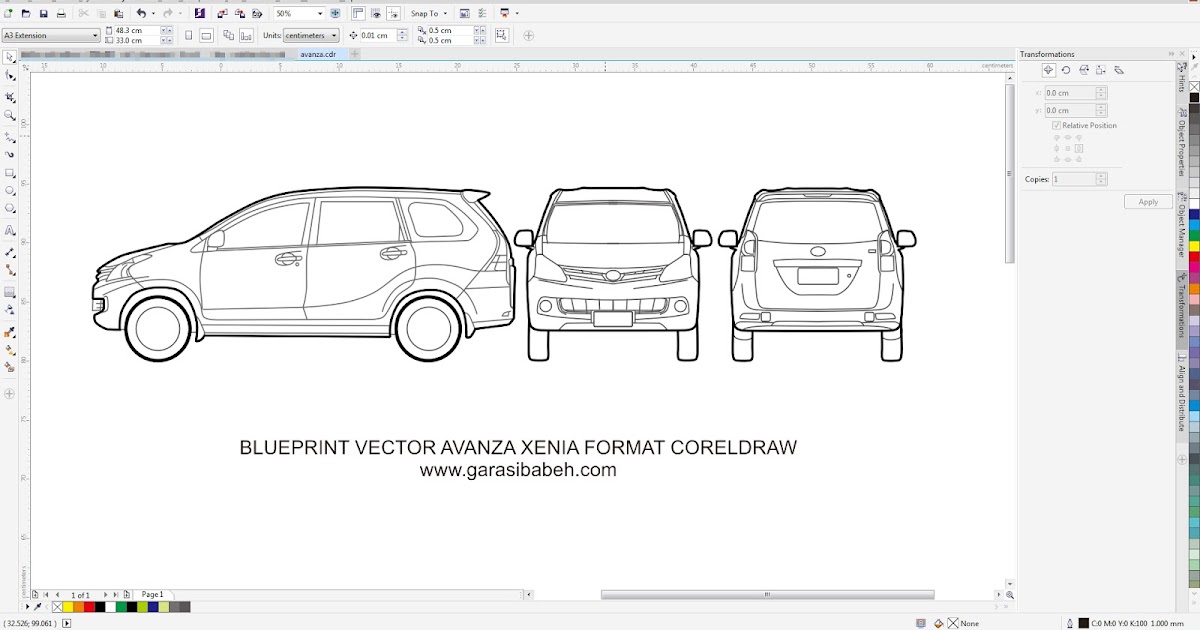Viewport: 1200px width, 630px height.
Task: Pick the yellow swatch in document palette
Action: [68, 607]
